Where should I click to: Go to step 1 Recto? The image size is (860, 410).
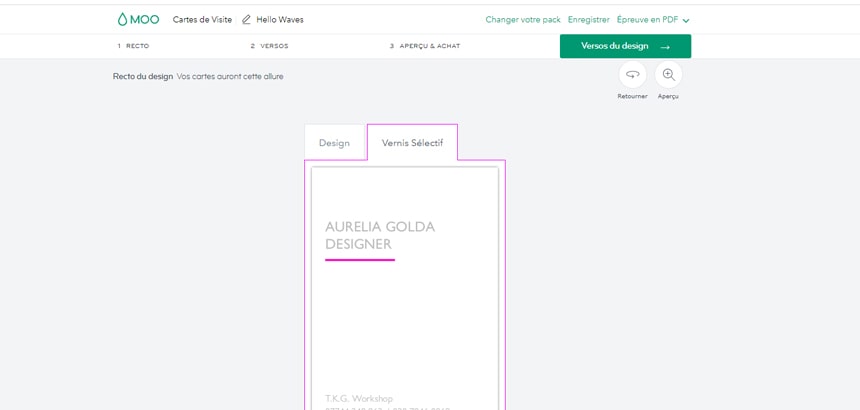(133, 46)
